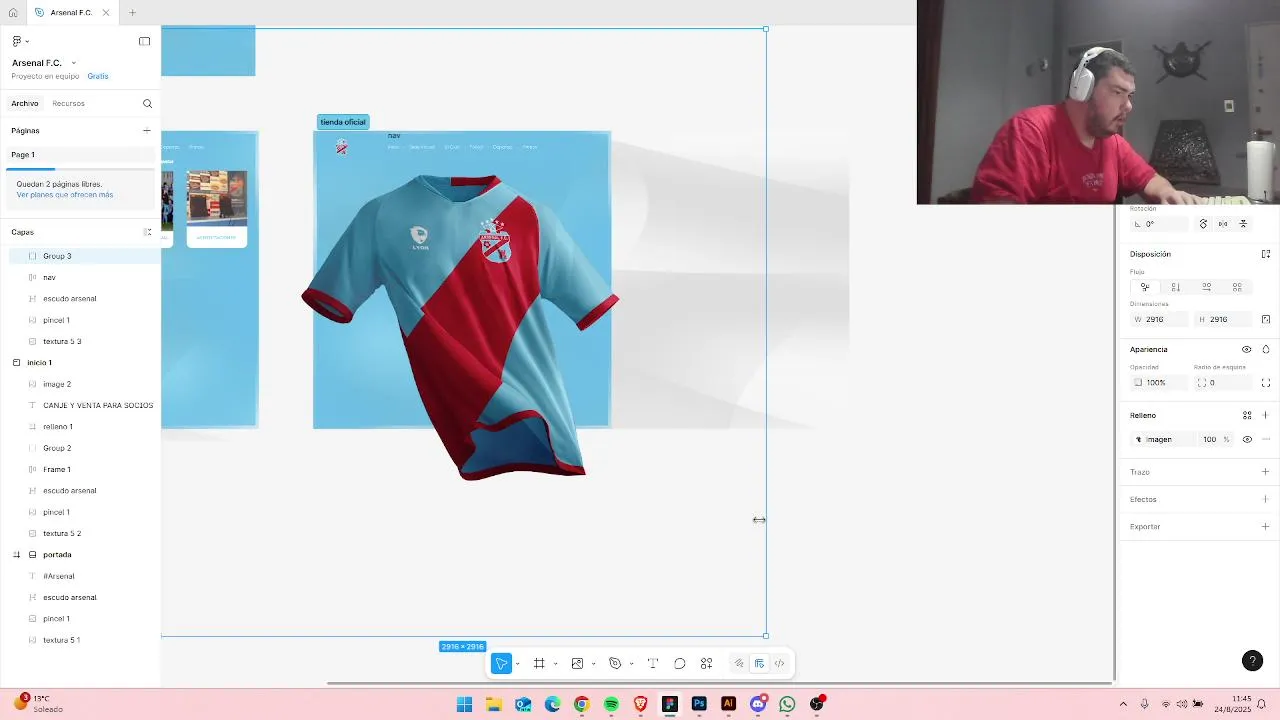Image resolution: width=1280 pixels, height=720 pixels.
Task: Select the Comment bubble tool
Action: point(680,663)
